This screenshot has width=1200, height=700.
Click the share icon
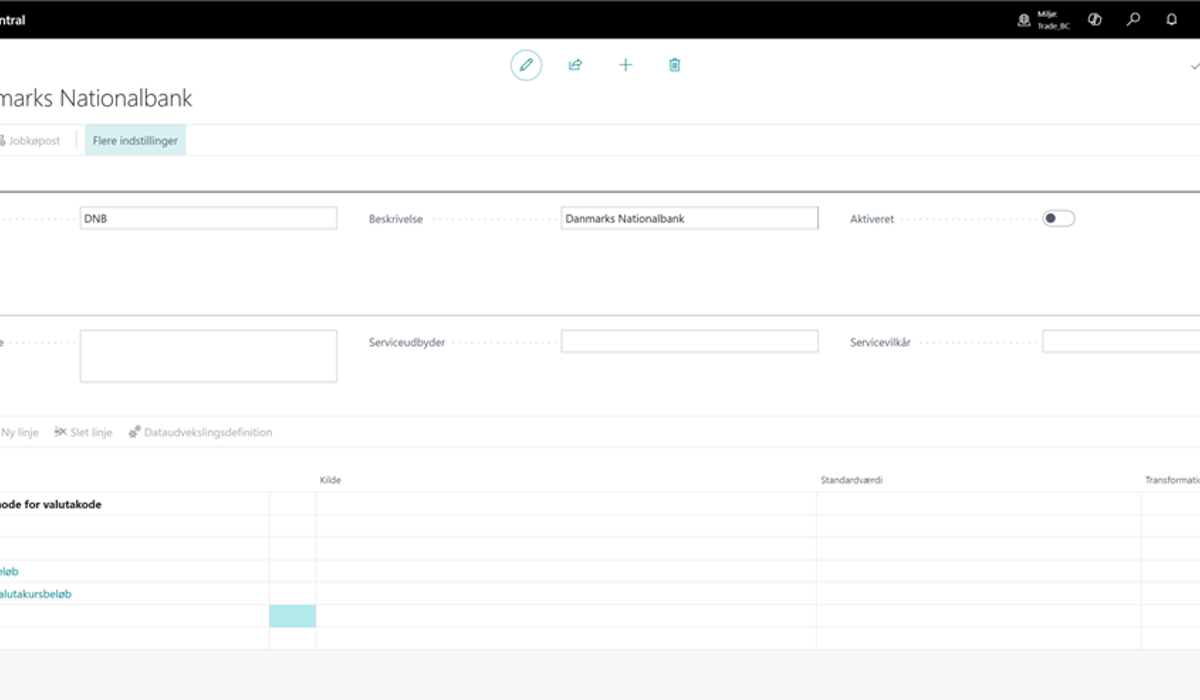pyautogui.click(x=575, y=65)
